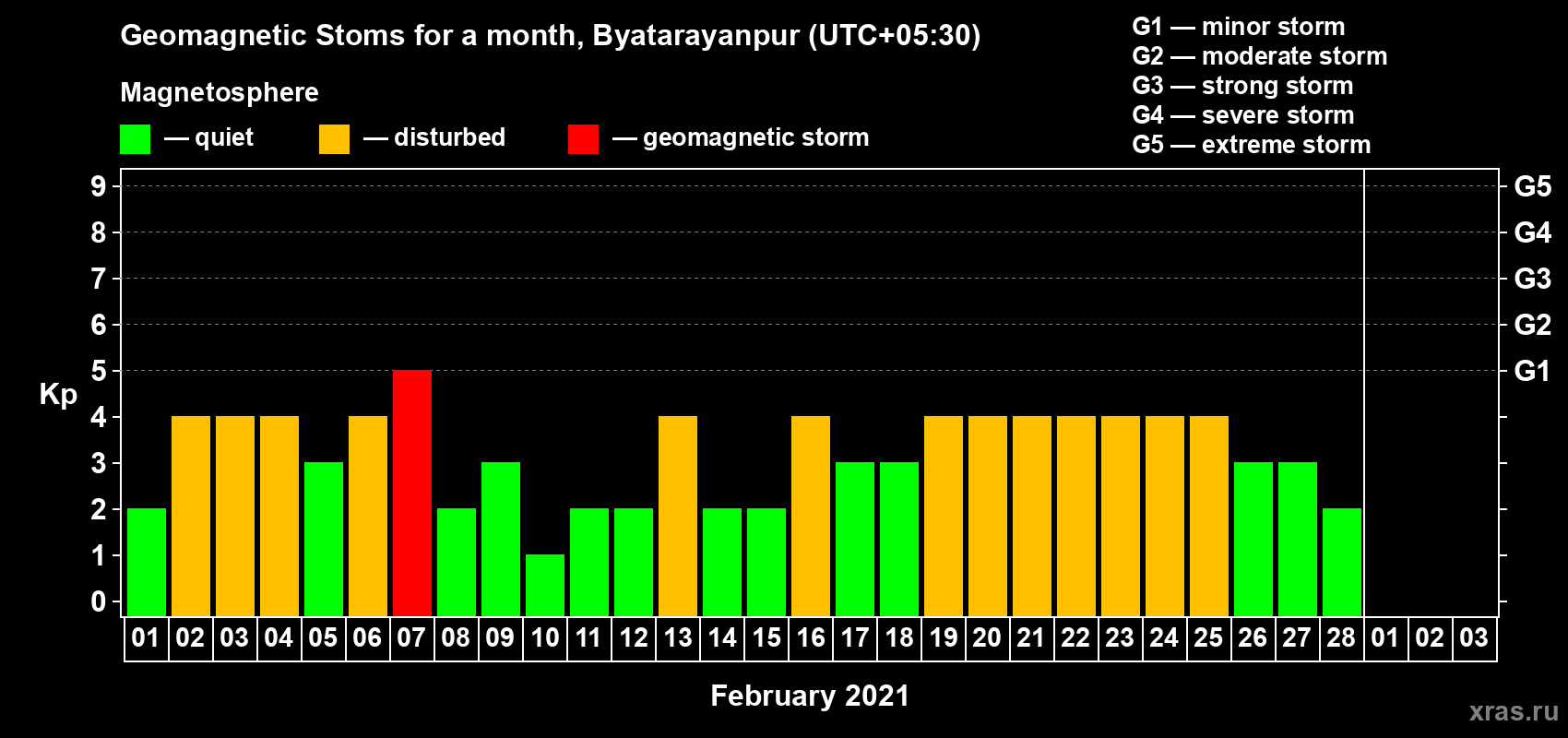Click the date label '24' on x-axis

click(1164, 637)
